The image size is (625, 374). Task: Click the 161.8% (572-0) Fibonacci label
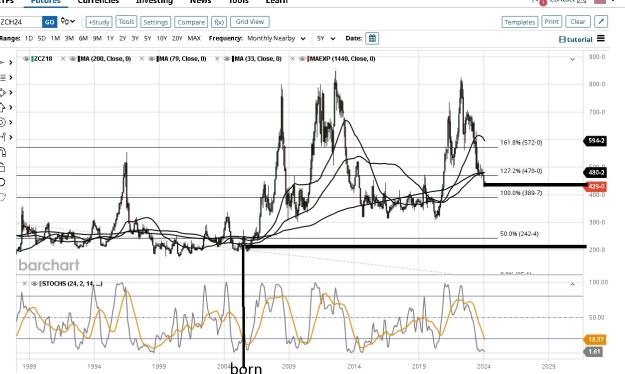(x=521, y=142)
